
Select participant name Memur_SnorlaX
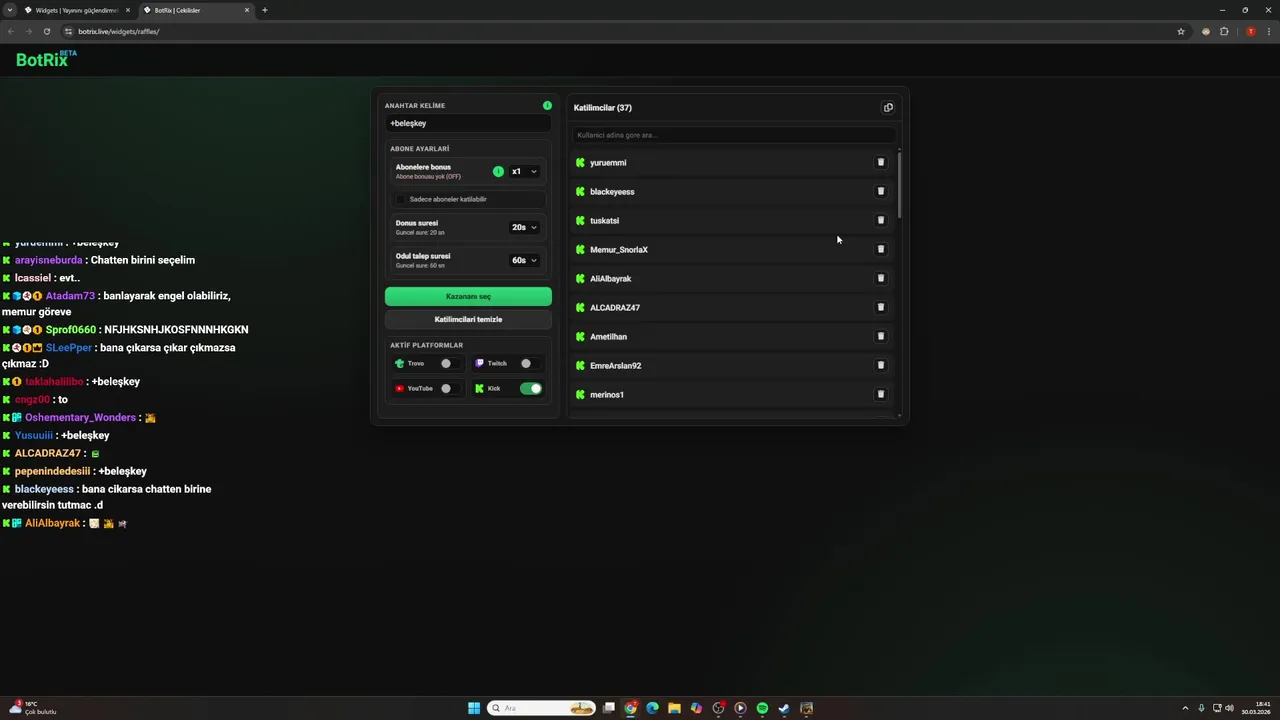pos(619,249)
